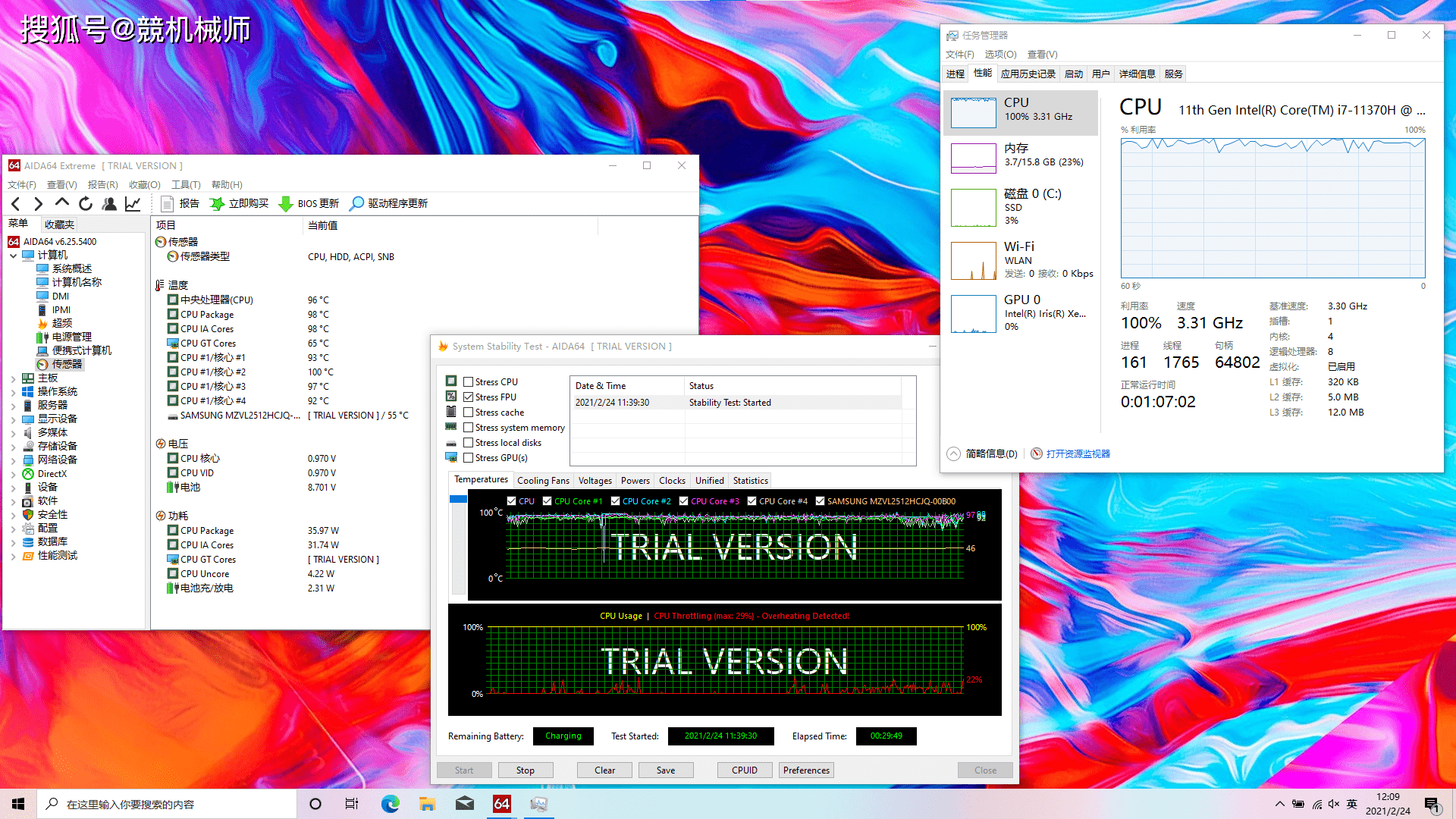
Task: Open the Preferences button
Action: point(807,770)
